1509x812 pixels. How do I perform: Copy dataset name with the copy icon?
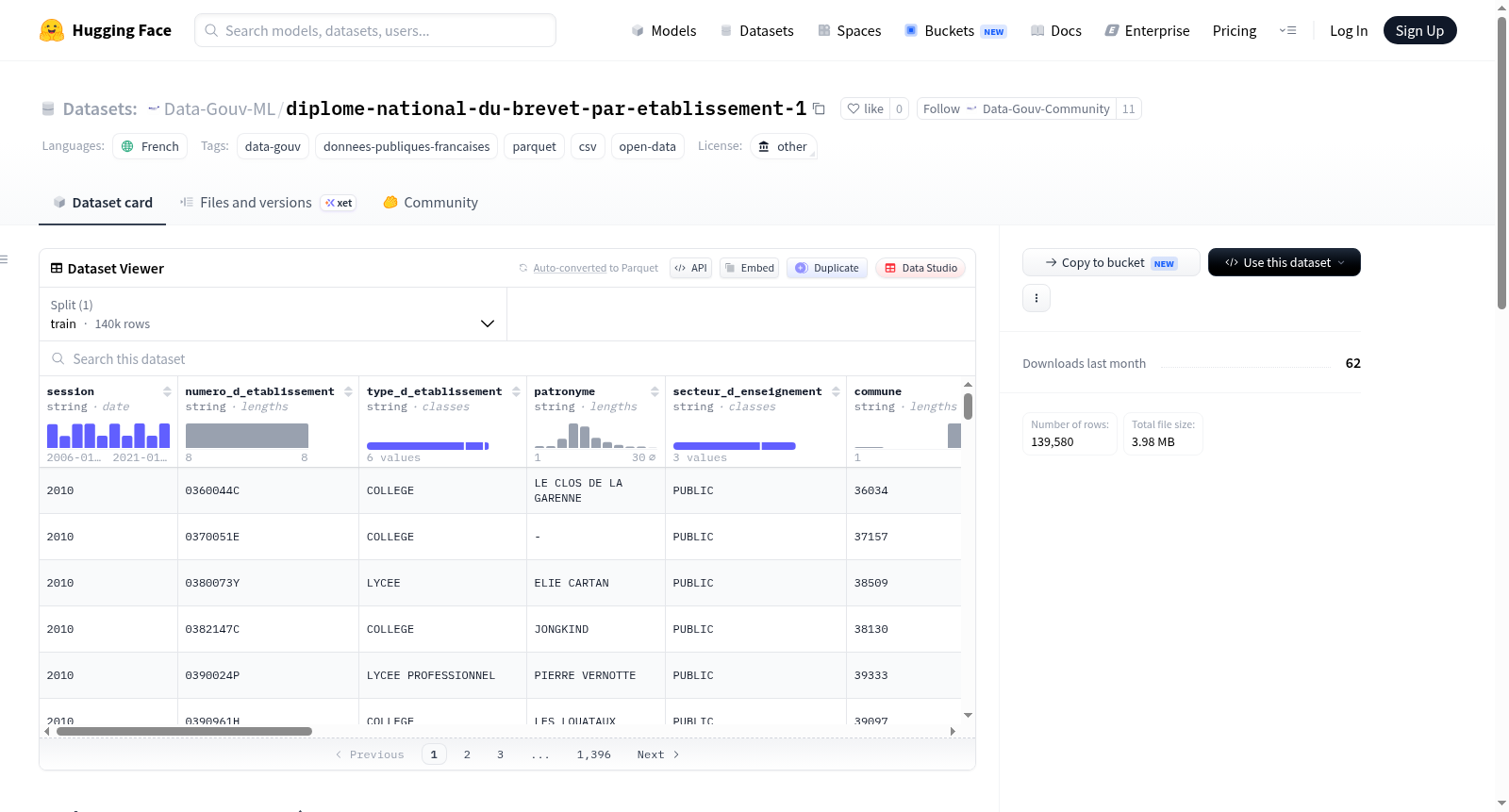819,109
